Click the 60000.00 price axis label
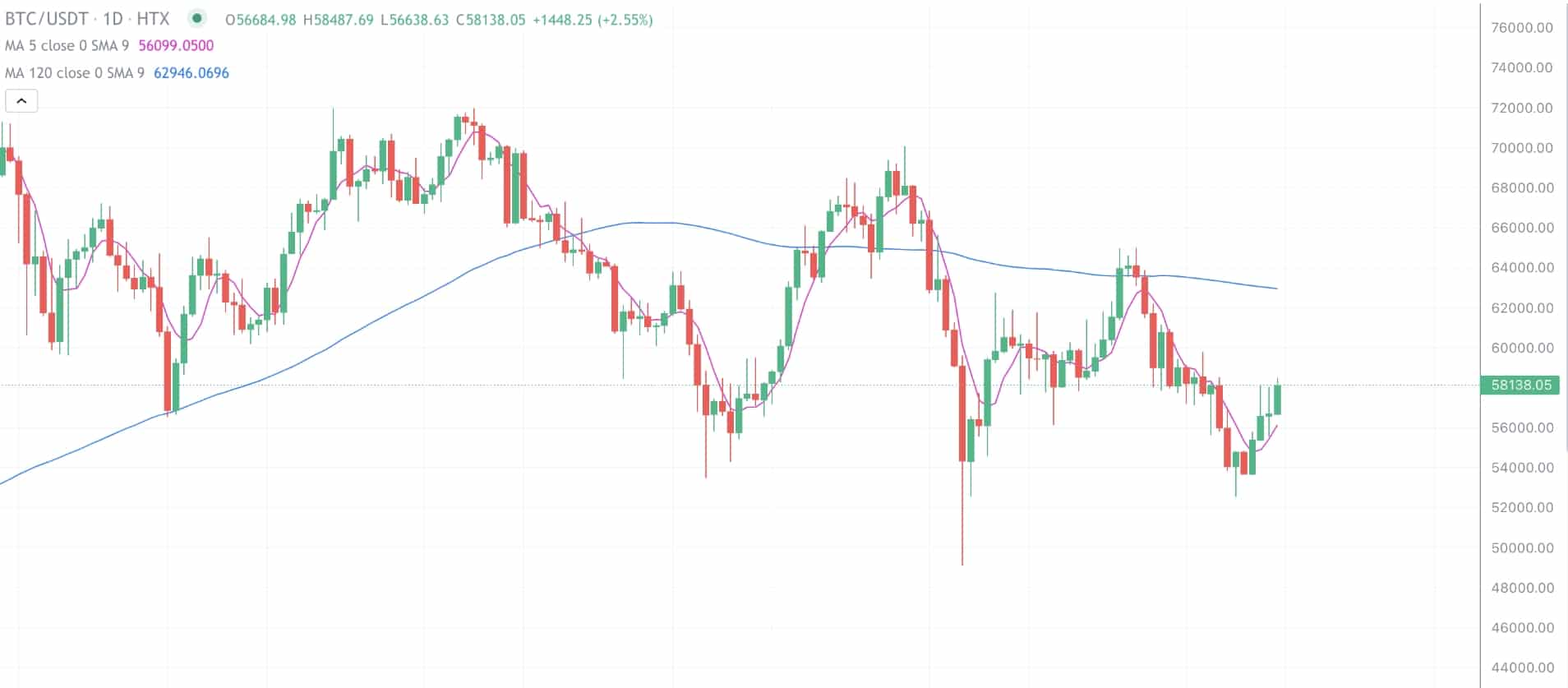1568x688 pixels. (1522, 348)
